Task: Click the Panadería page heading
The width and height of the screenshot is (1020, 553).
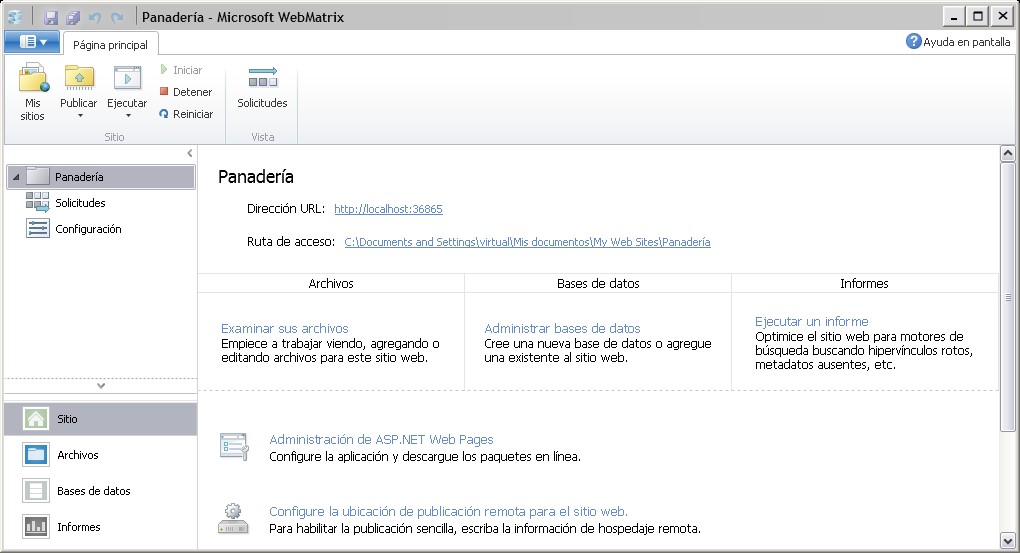Action: tap(256, 177)
